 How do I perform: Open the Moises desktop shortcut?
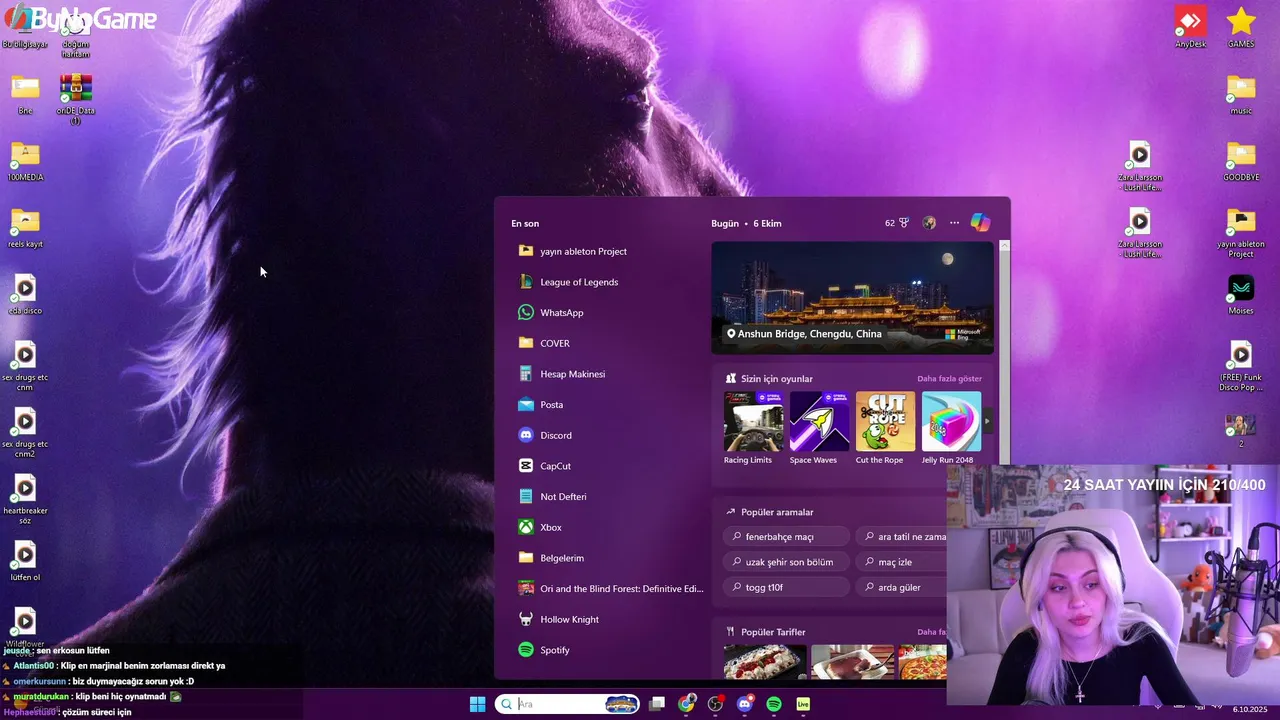coord(1241,294)
